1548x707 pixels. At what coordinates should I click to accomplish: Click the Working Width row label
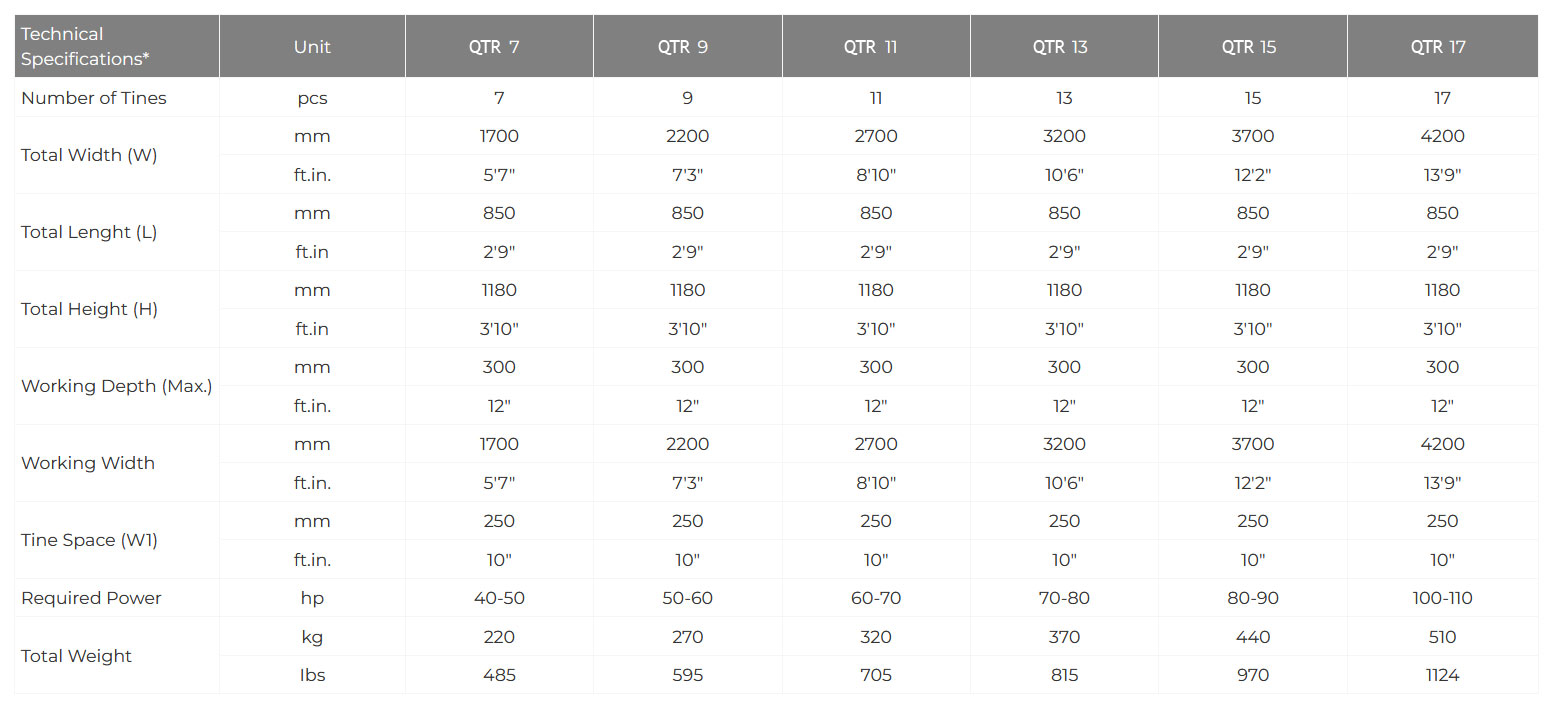pyautogui.click(x=88, y=463)
